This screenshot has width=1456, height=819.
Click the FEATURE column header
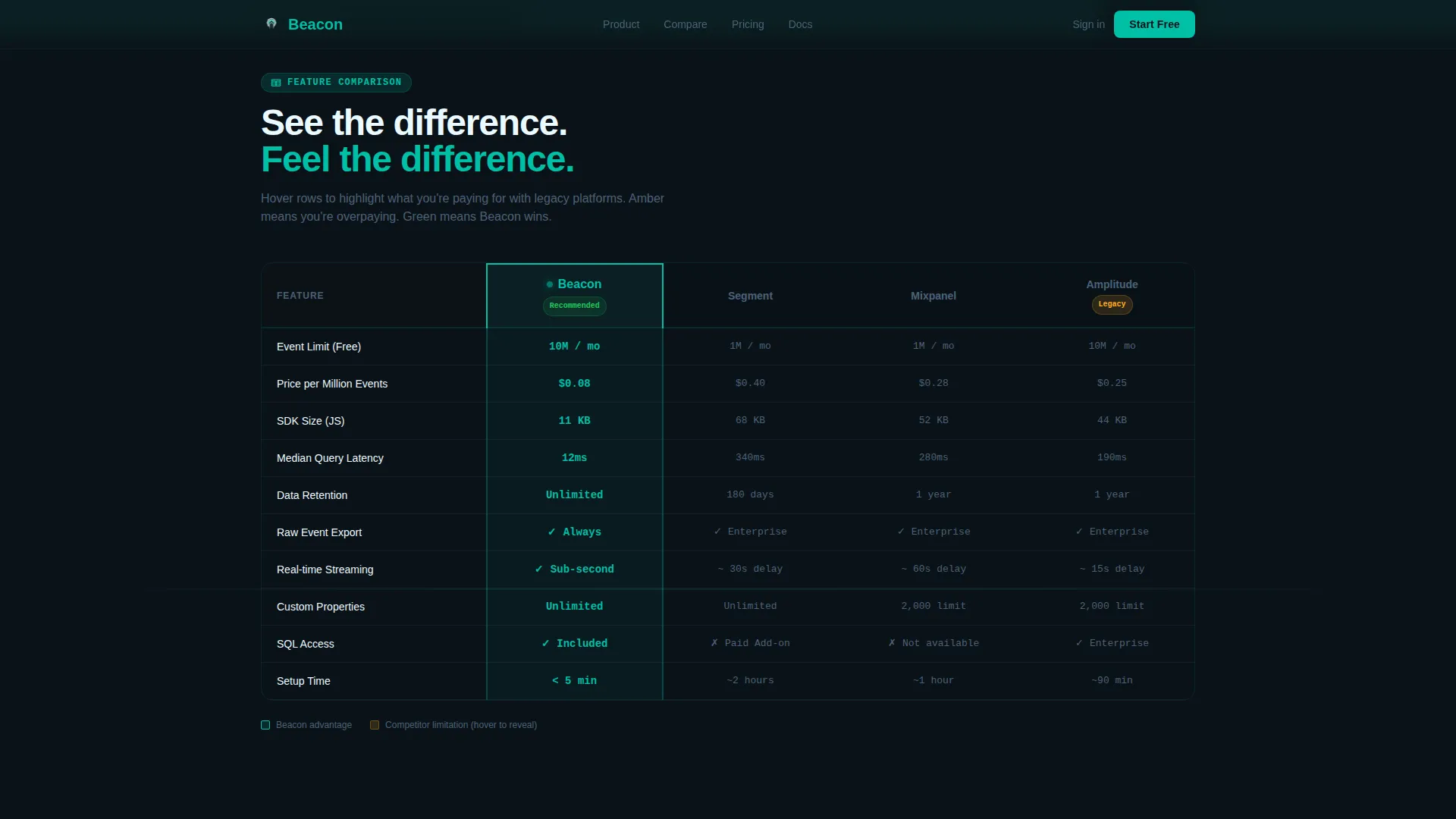[x=300, y=296]
